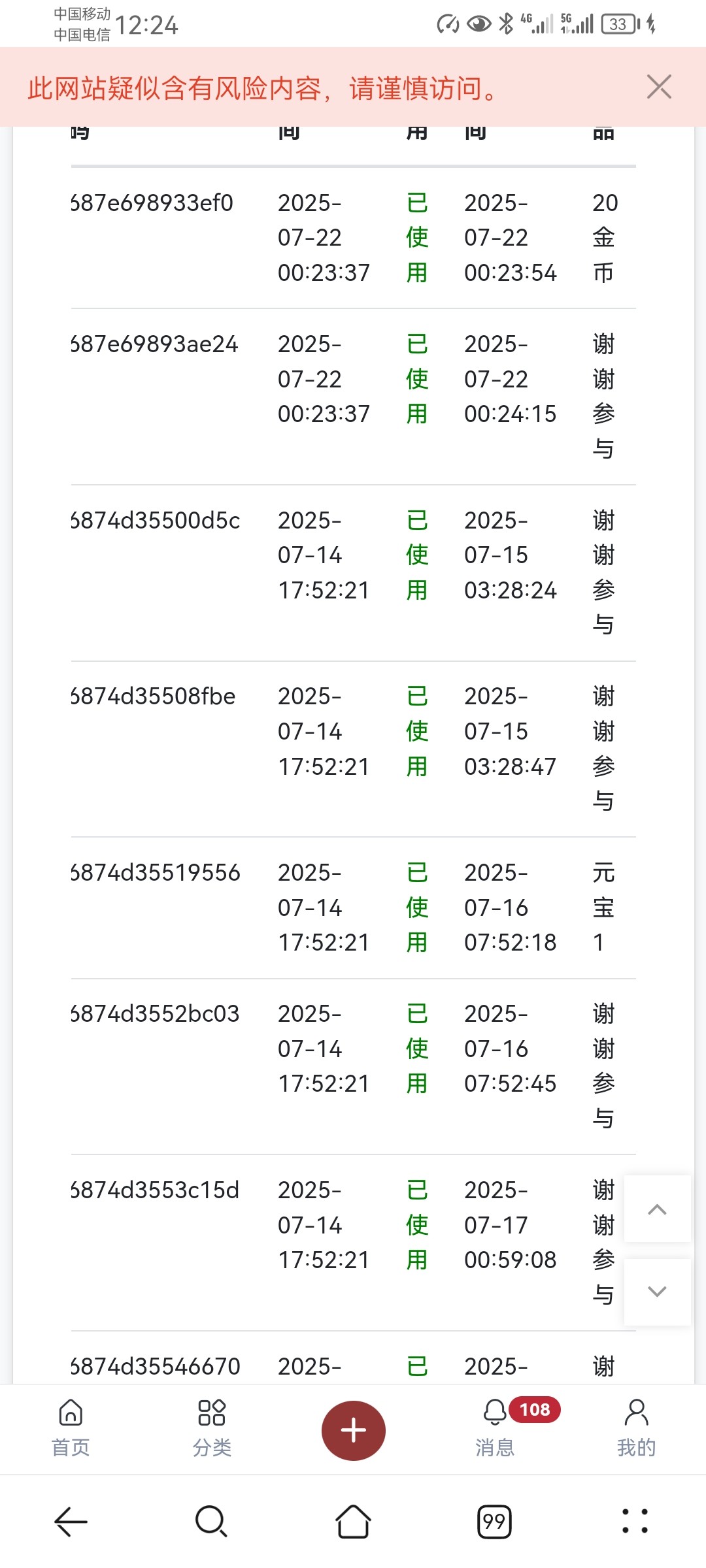Image resolution: width=706 pixels, height=1568 pixels.
Task: Open the 我的 profile tab
Action: click(x=636, y=1429)
